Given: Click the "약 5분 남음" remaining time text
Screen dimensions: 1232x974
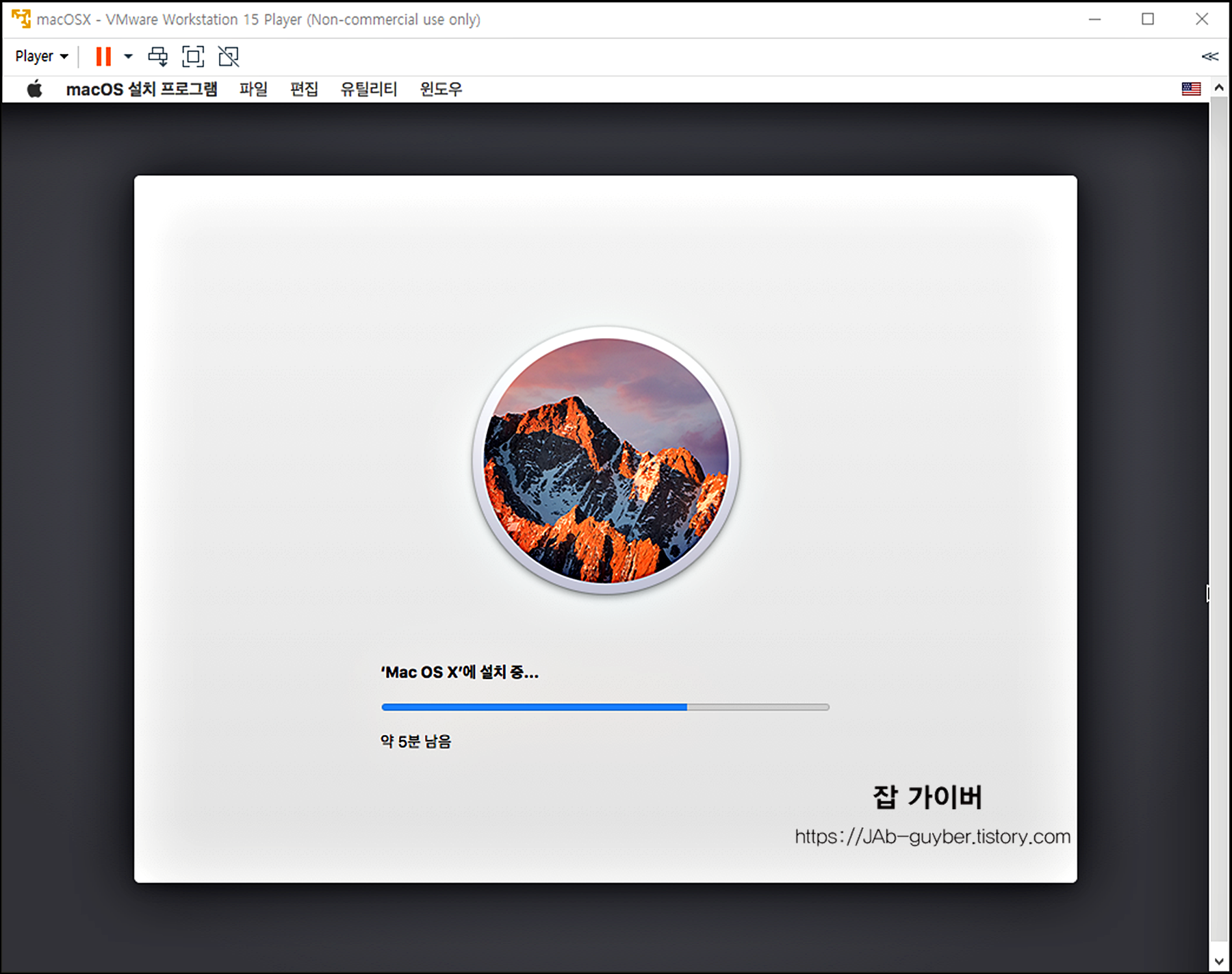Looking at the screenshot, I should (x=416, y=741).
